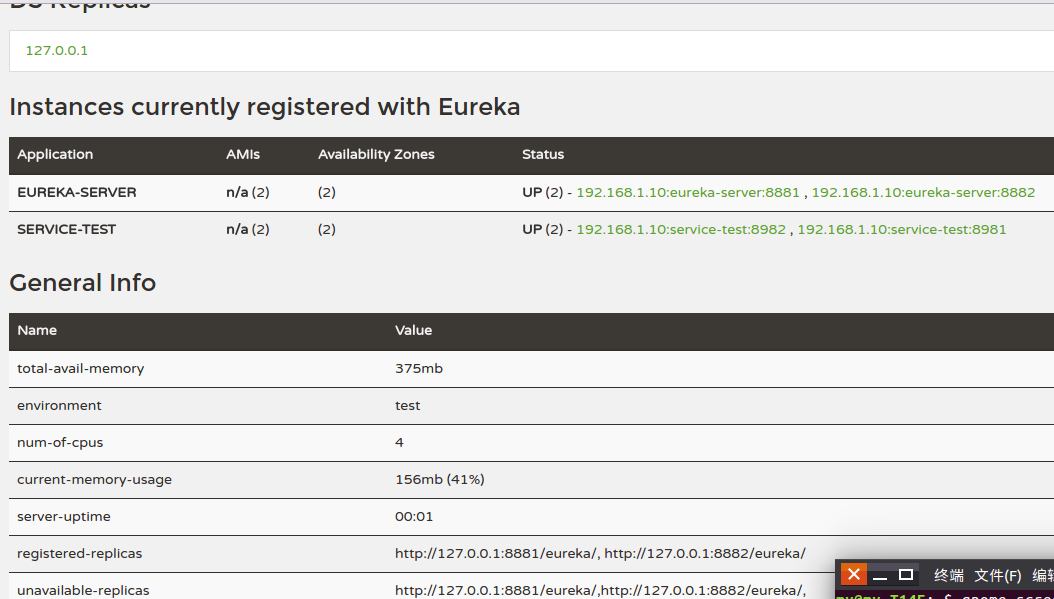Close the terminal window with orange X
The image size is (1054, 599).
click(x=853, y=575)
